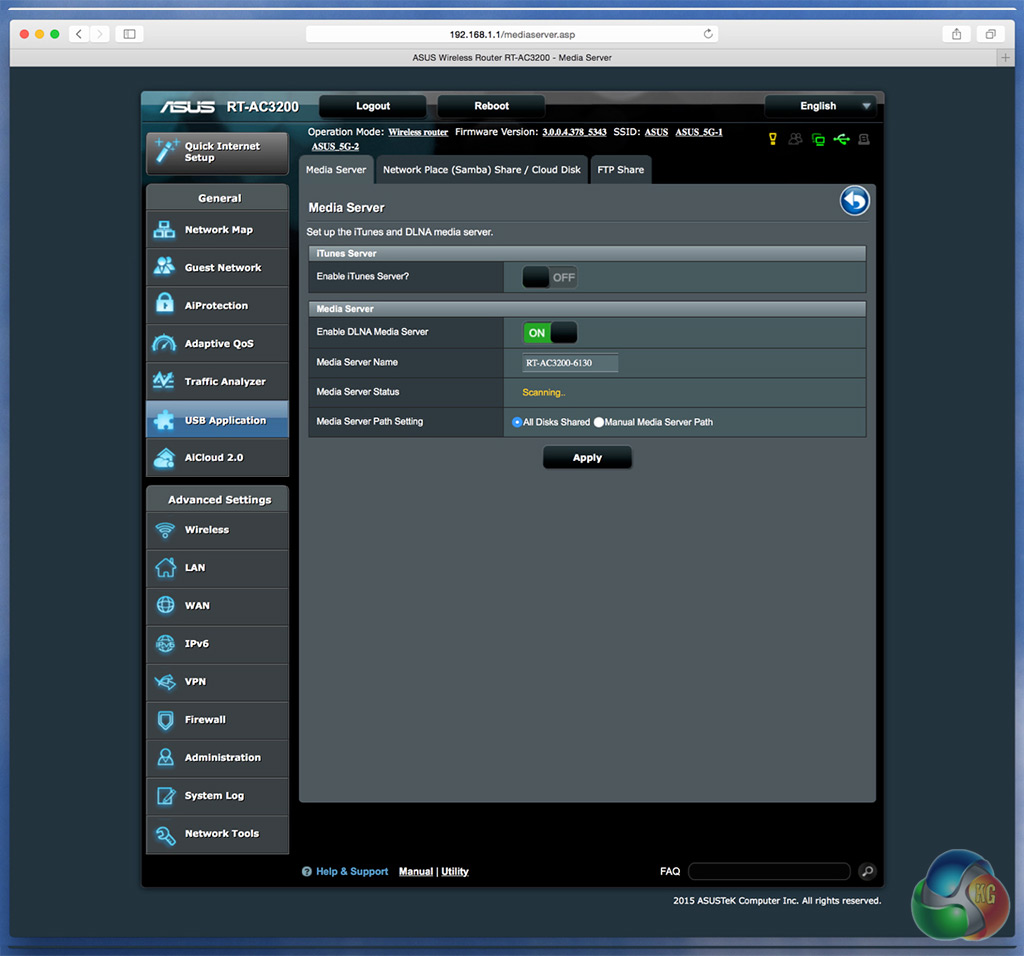Click the Advanced Settings section header
The width and height of the screenshot is (1024, 956).
coord(217,500)
